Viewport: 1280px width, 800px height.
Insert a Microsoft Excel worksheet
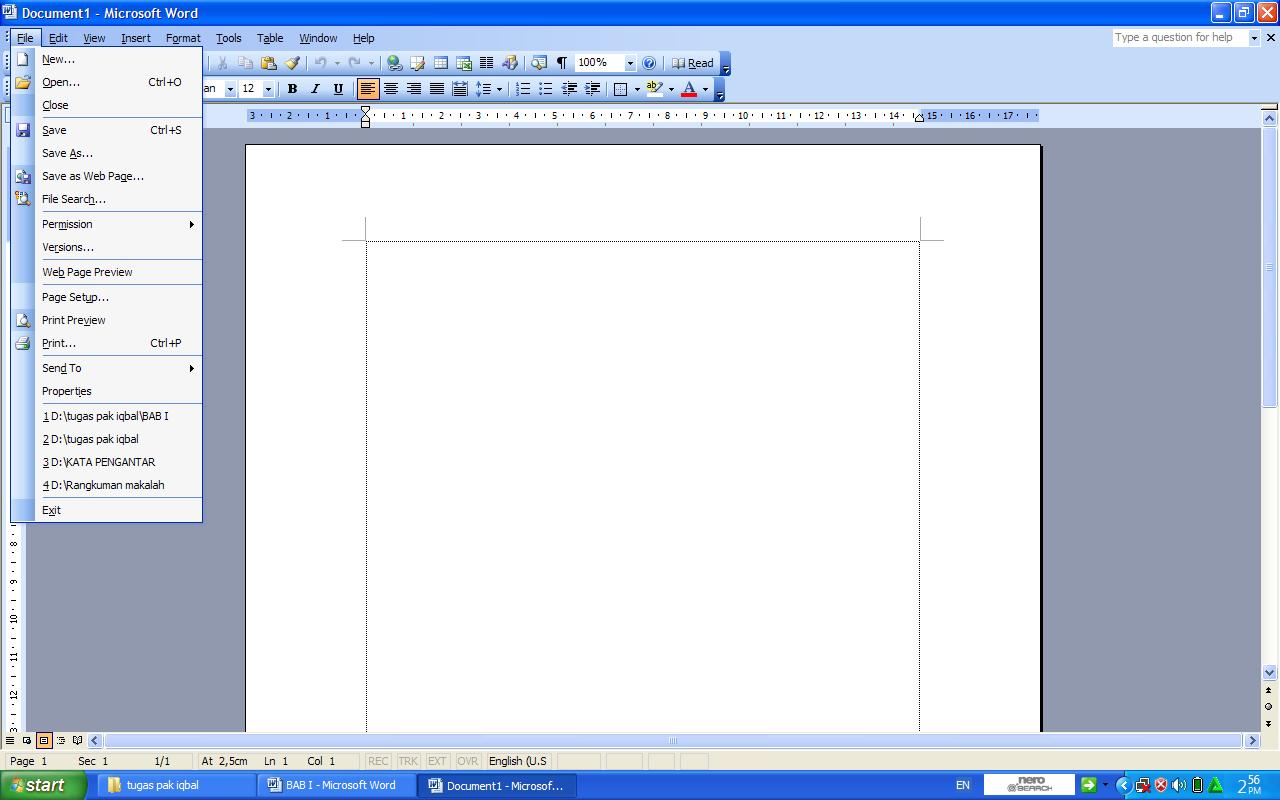[464, 62]
